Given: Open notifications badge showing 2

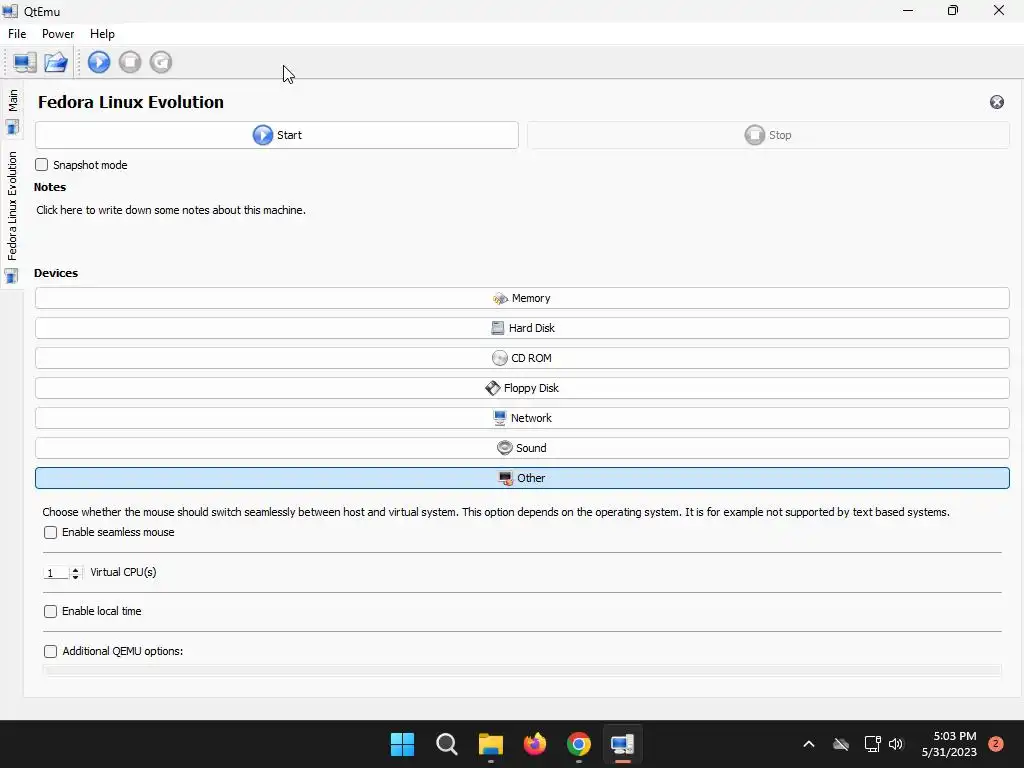Looking at the screenshot, I should pos(996,744).
